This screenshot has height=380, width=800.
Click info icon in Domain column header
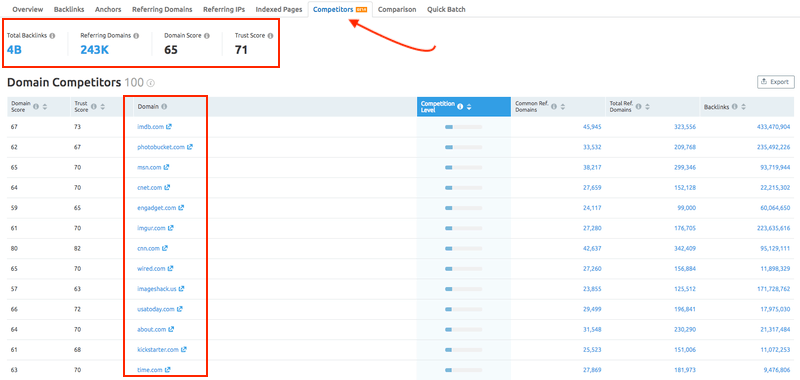coord(164,107)
